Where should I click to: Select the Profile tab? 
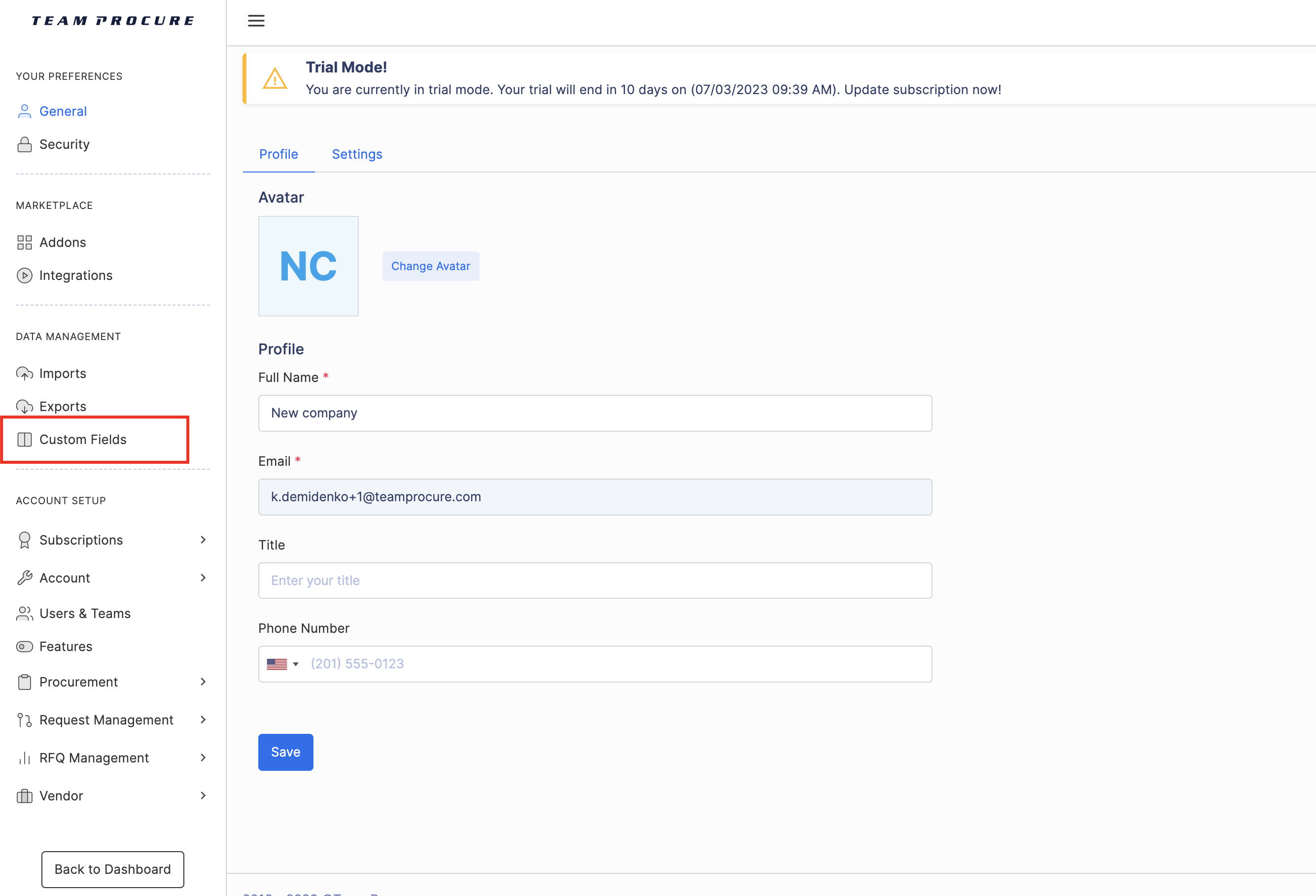[x=278, y=154]
